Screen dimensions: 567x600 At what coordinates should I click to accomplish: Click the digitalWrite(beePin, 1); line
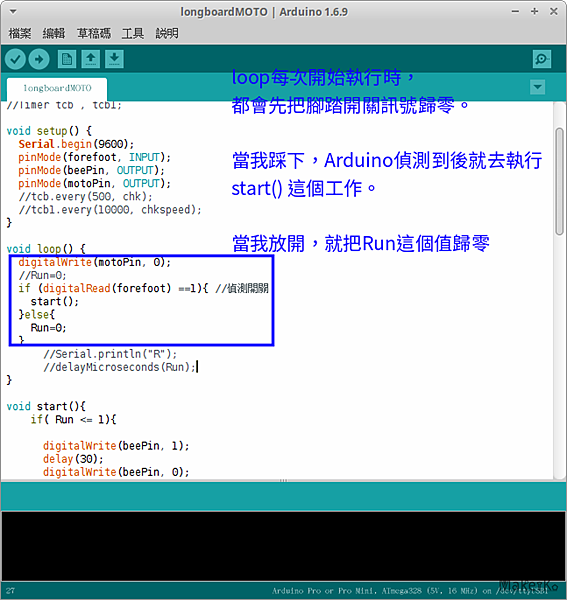116,446
